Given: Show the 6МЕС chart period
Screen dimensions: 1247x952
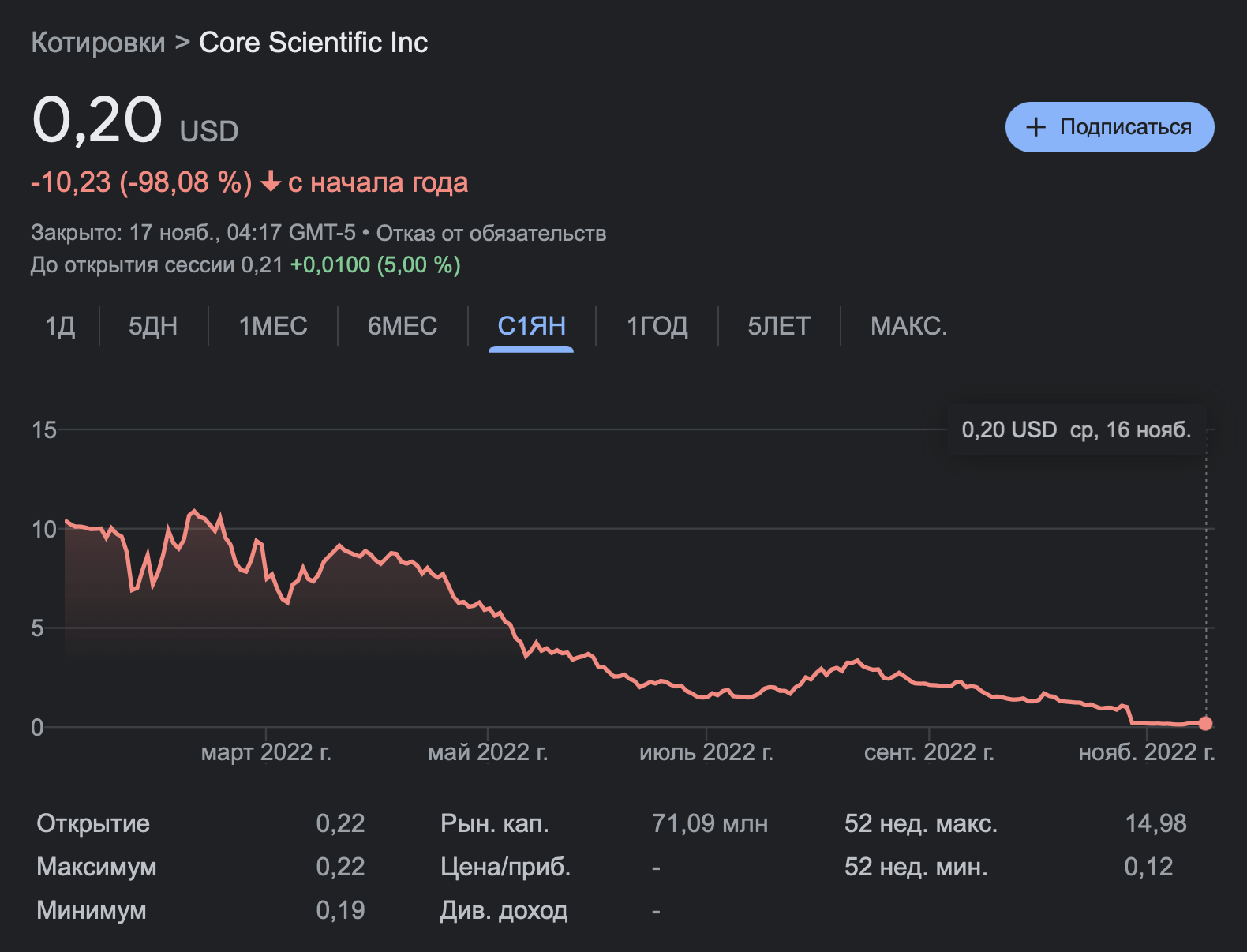Looking at the screenshot, I should (x=403, y=326).
